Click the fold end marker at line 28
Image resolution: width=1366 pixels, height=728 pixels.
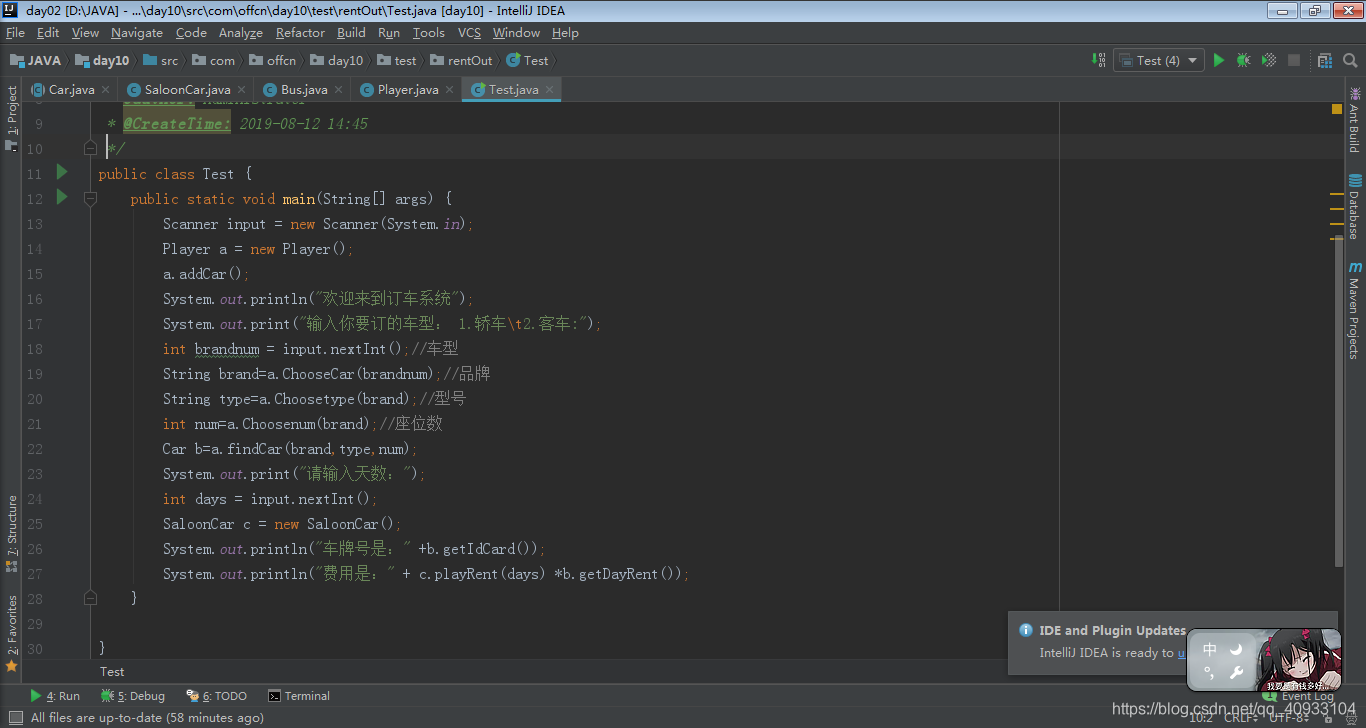[x=90, y=597]
